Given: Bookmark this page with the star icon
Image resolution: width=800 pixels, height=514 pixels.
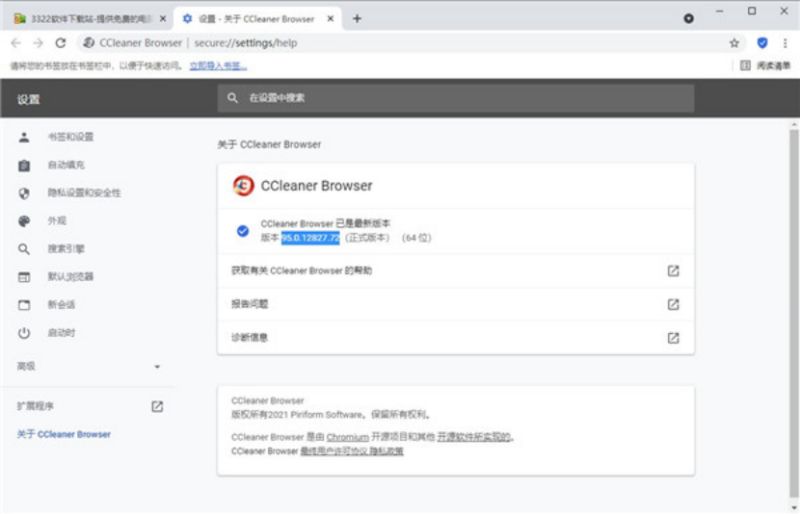Looking at the screenshot, I should pos(734,43).
